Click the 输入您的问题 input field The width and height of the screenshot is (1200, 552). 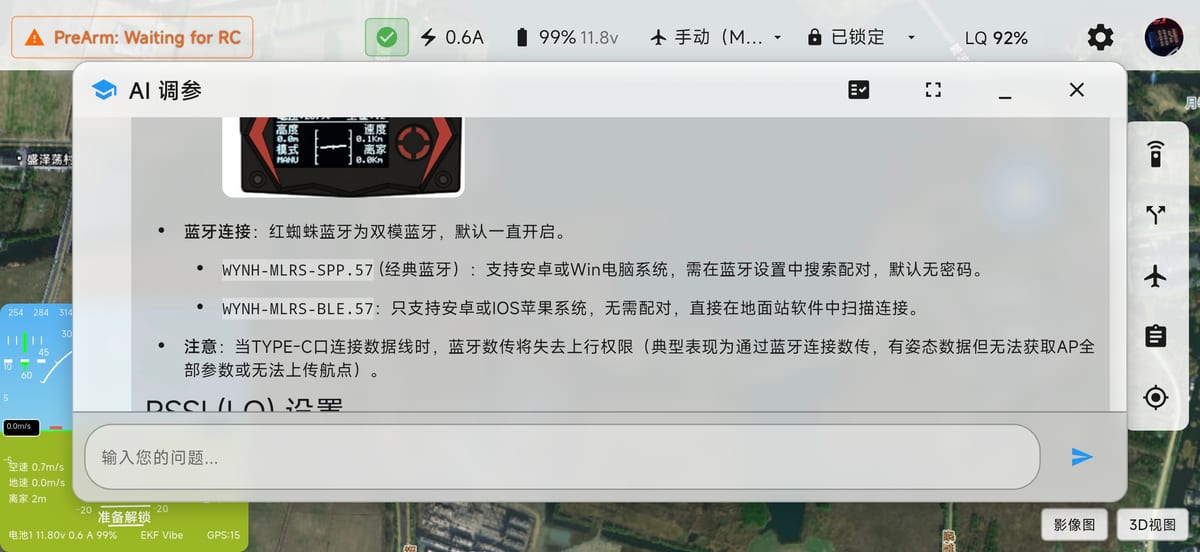pyautogui.click(x=562, y=457)
